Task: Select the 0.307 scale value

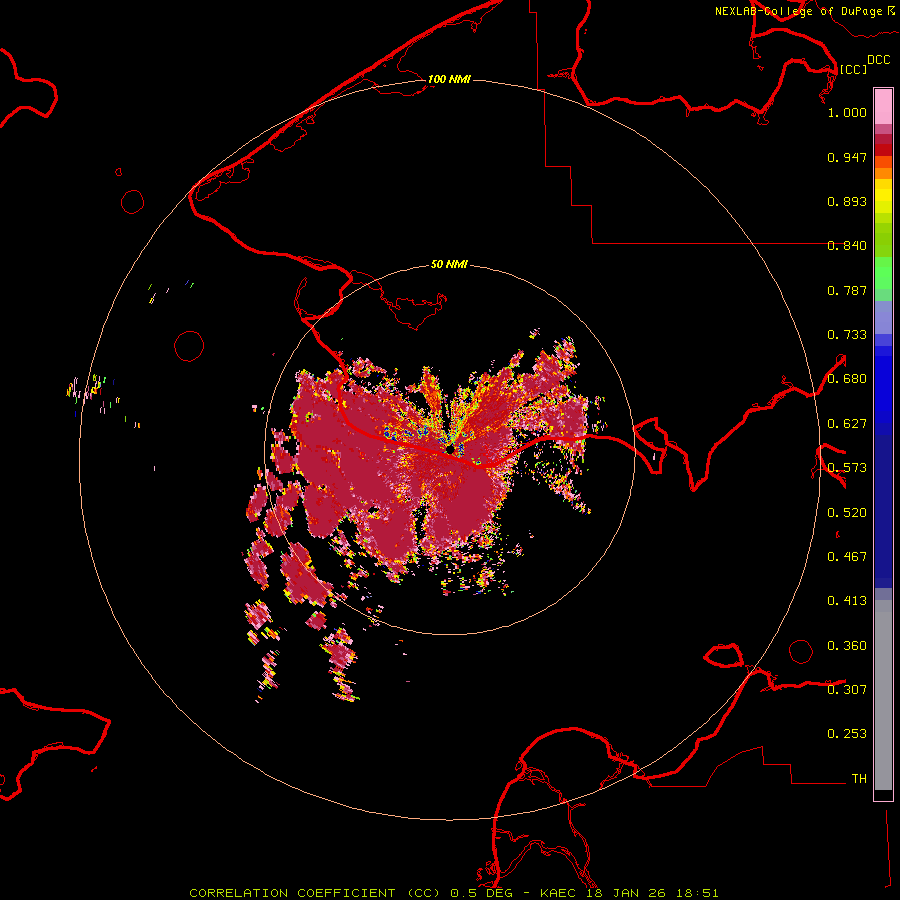Action: [847, 690]
